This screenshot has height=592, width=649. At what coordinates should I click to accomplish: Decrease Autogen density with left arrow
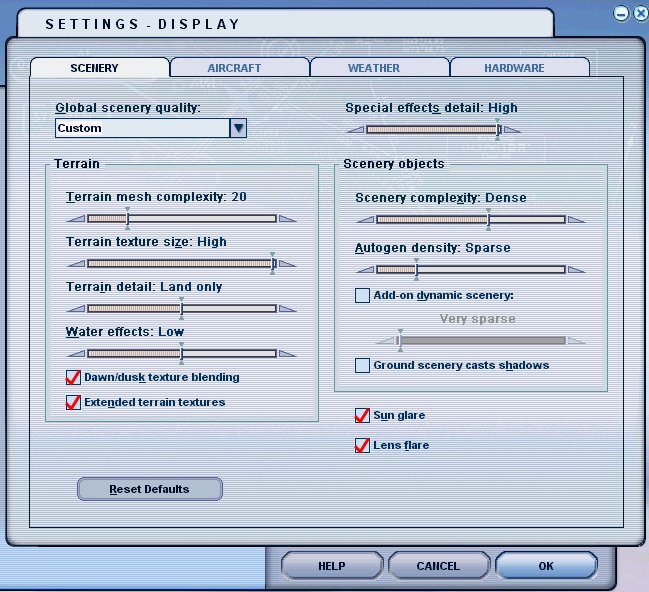[365, 270]
